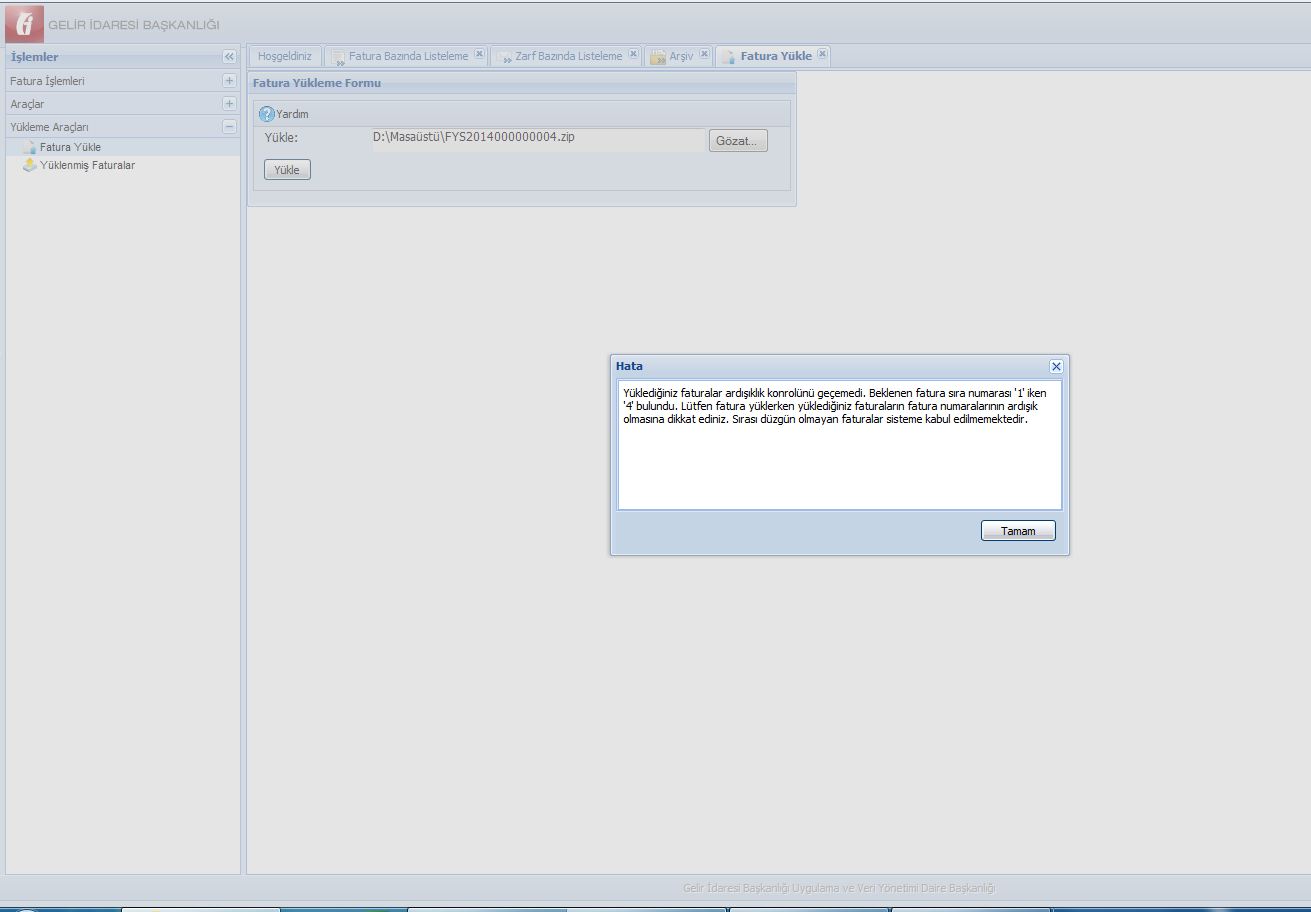Expand the Fatura İşlemleri section
The height and width of the screenshot is (912, 1311).
[229, 81]
